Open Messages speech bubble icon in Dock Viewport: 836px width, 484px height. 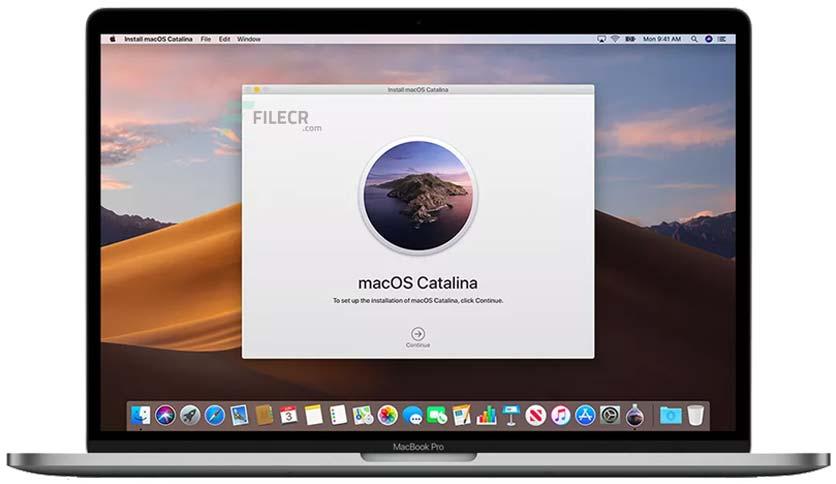[412, 415]
